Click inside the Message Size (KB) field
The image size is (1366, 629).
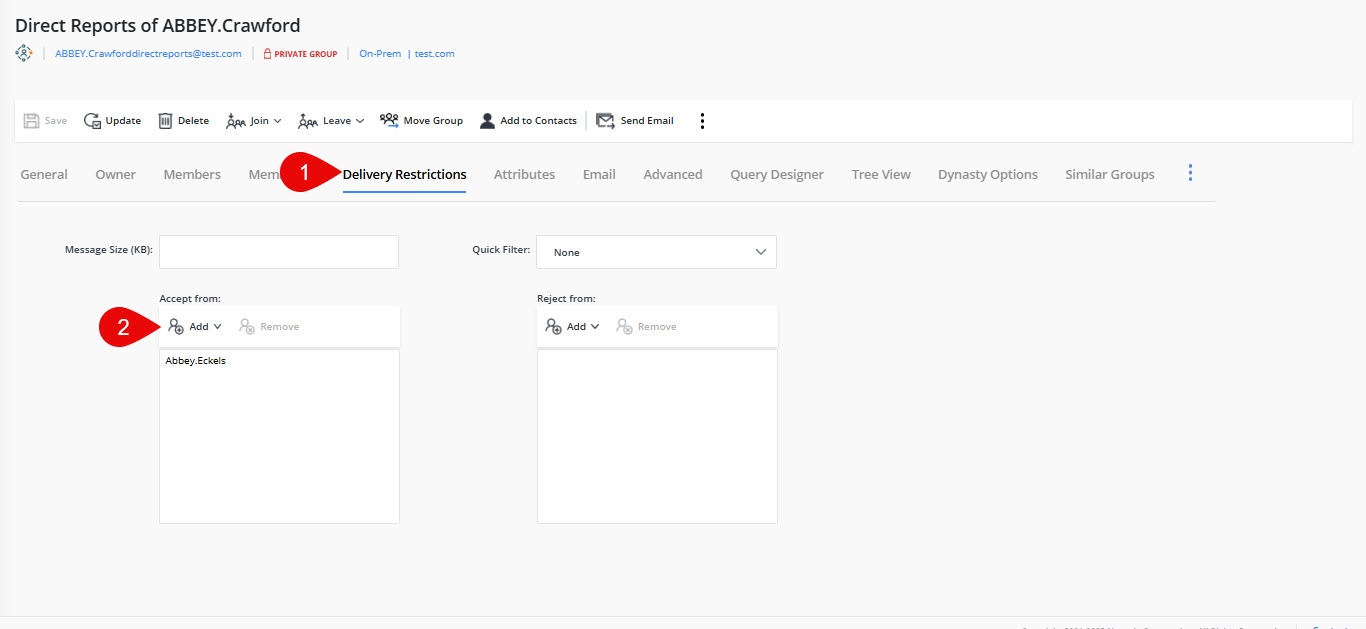278,251
